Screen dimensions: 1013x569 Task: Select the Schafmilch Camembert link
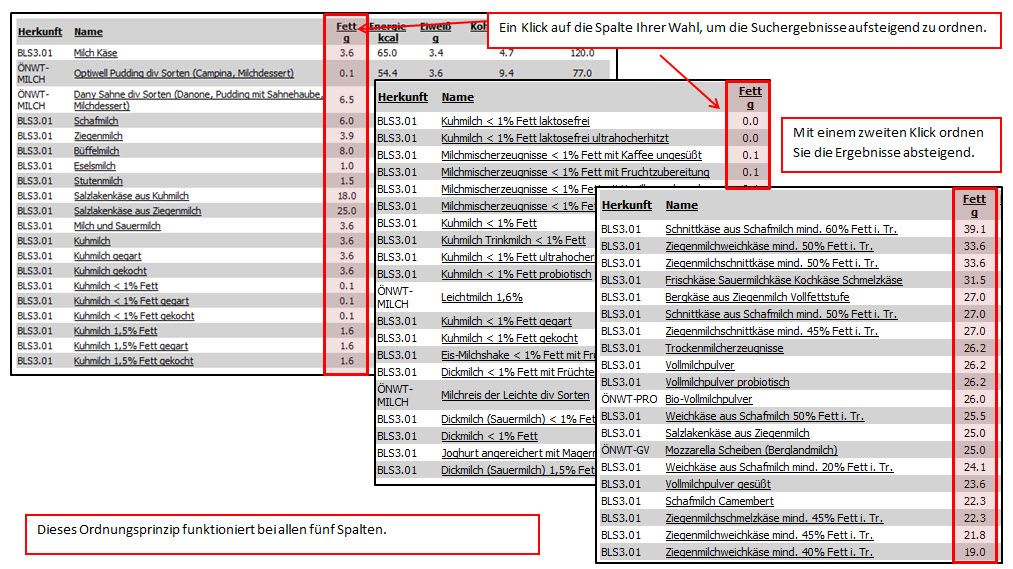719,501
